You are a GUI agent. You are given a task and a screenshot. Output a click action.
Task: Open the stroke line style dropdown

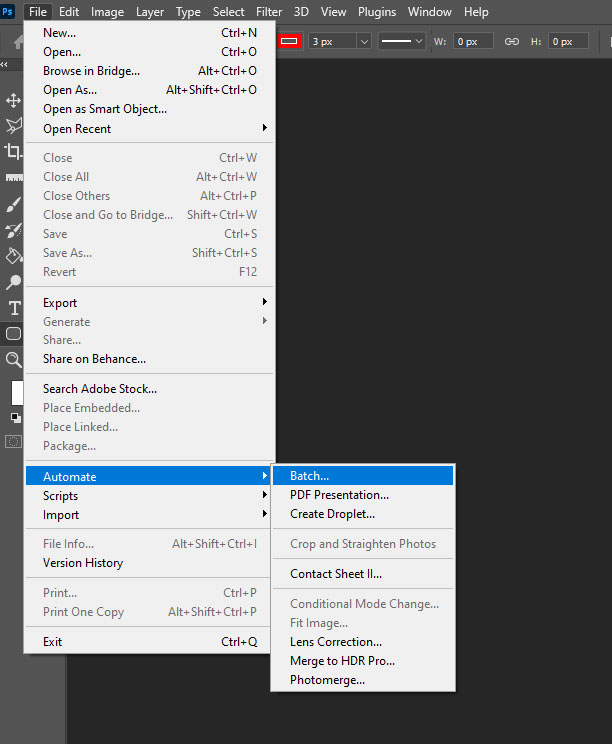click(402, 42)
